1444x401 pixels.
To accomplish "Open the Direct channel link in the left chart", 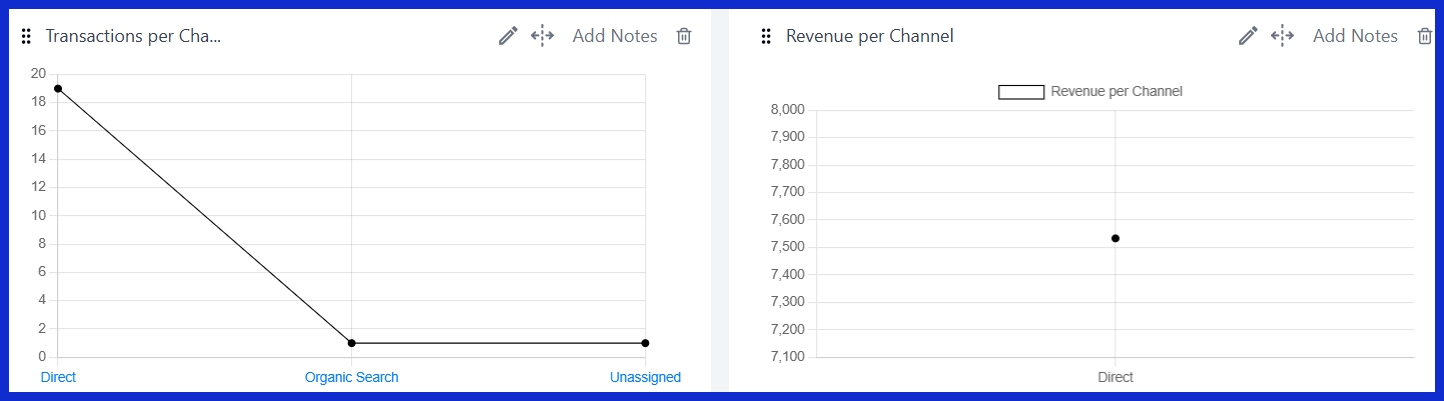I will (58, 377).
